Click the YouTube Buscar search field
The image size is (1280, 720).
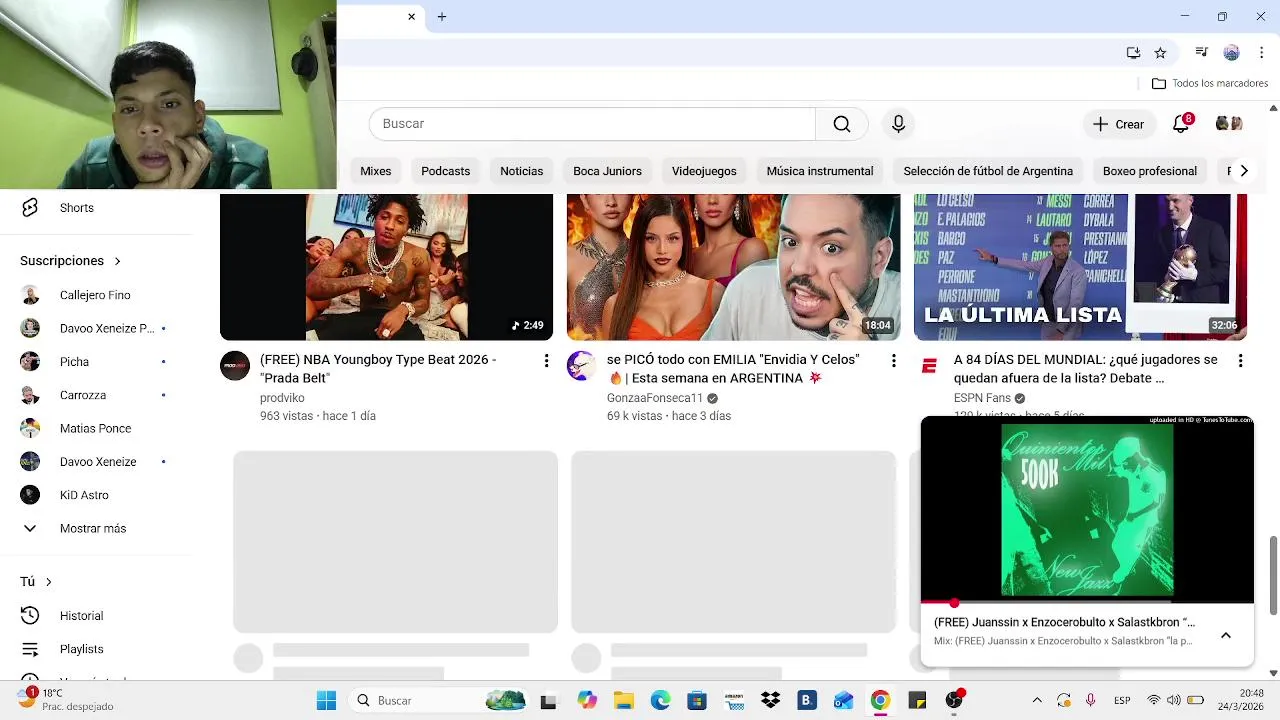tap(592, 124)
